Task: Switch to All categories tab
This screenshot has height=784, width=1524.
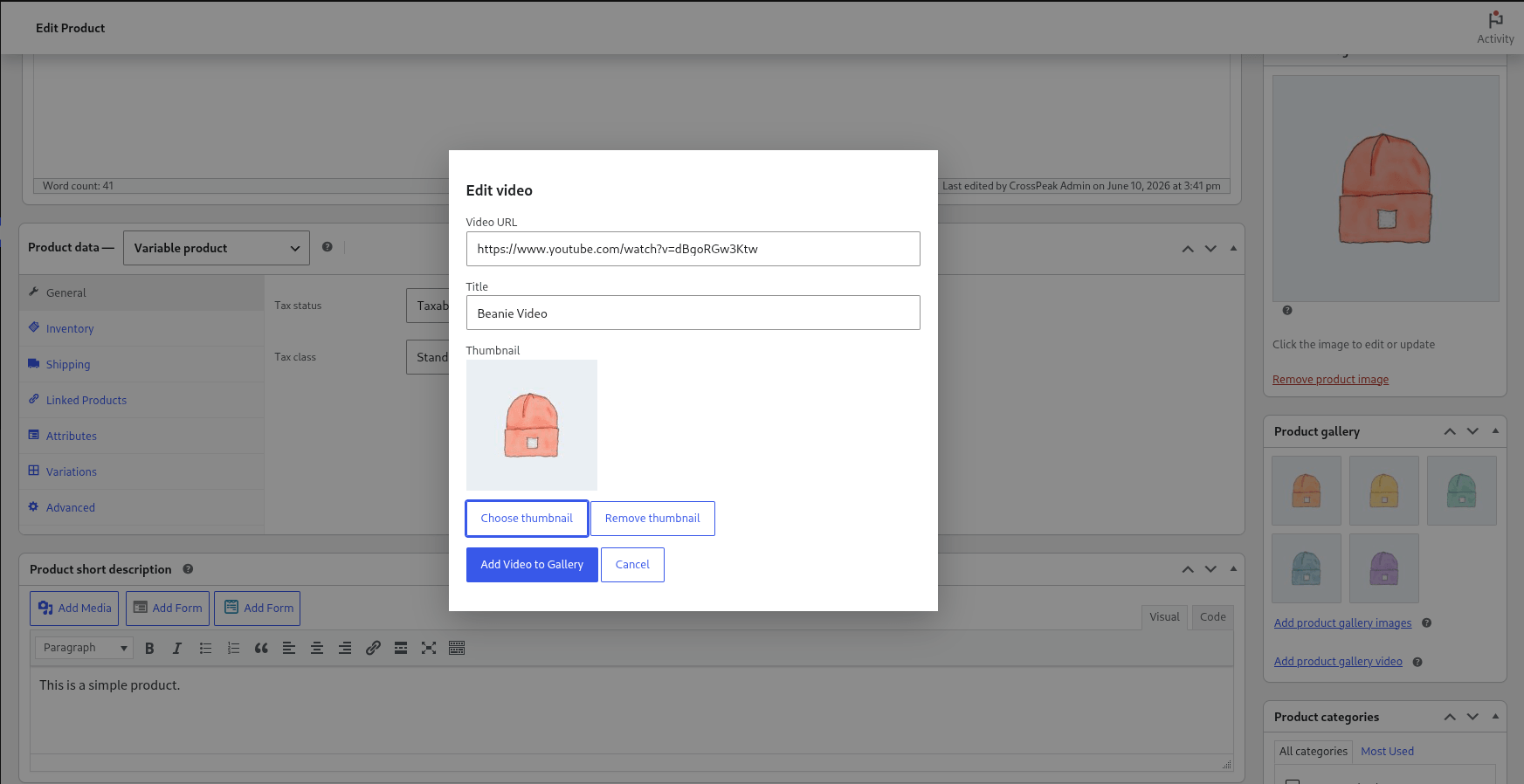Action: [1313, 752]
